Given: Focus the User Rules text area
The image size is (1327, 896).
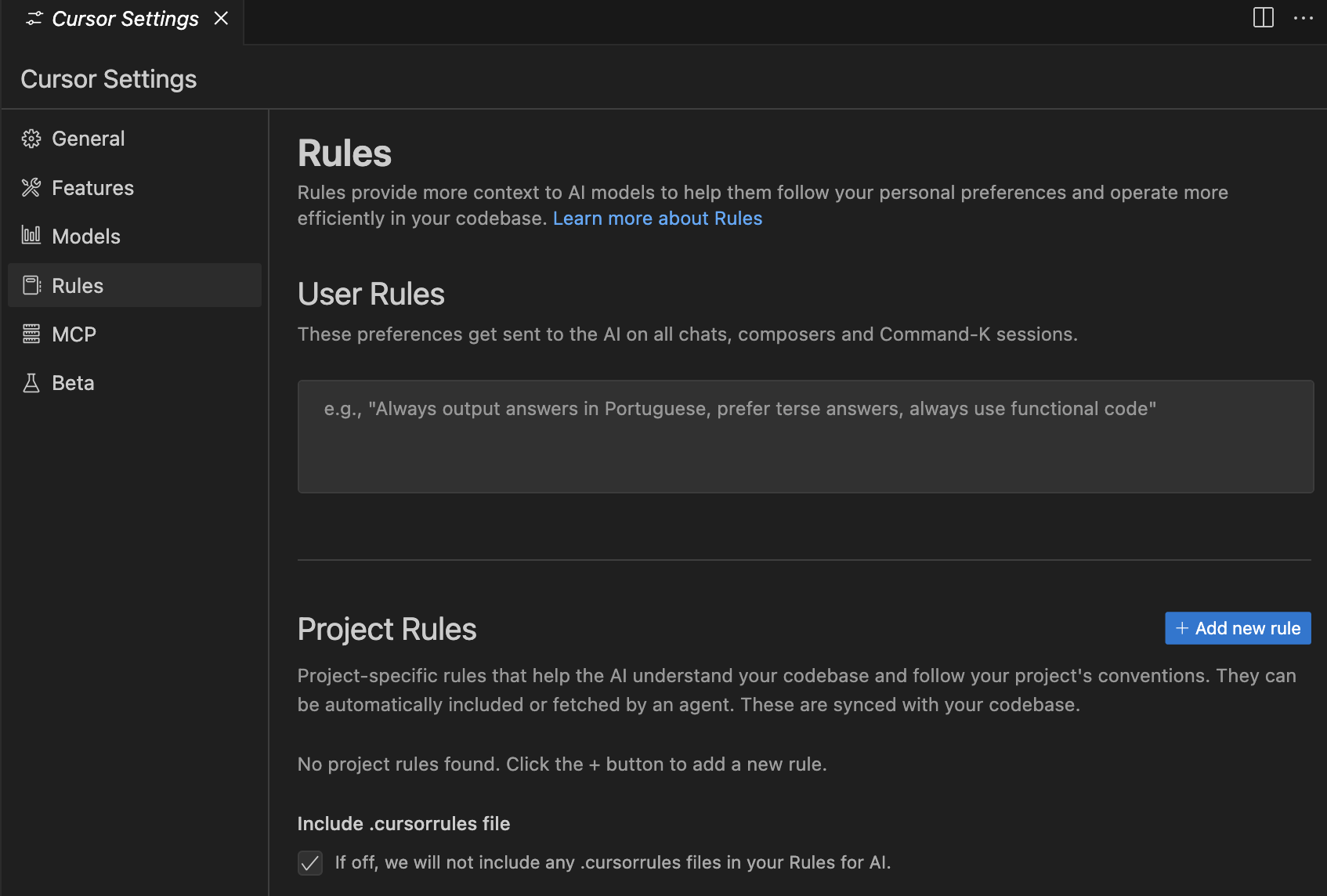Looking at the screenshot, I should (x=805, y=436).
